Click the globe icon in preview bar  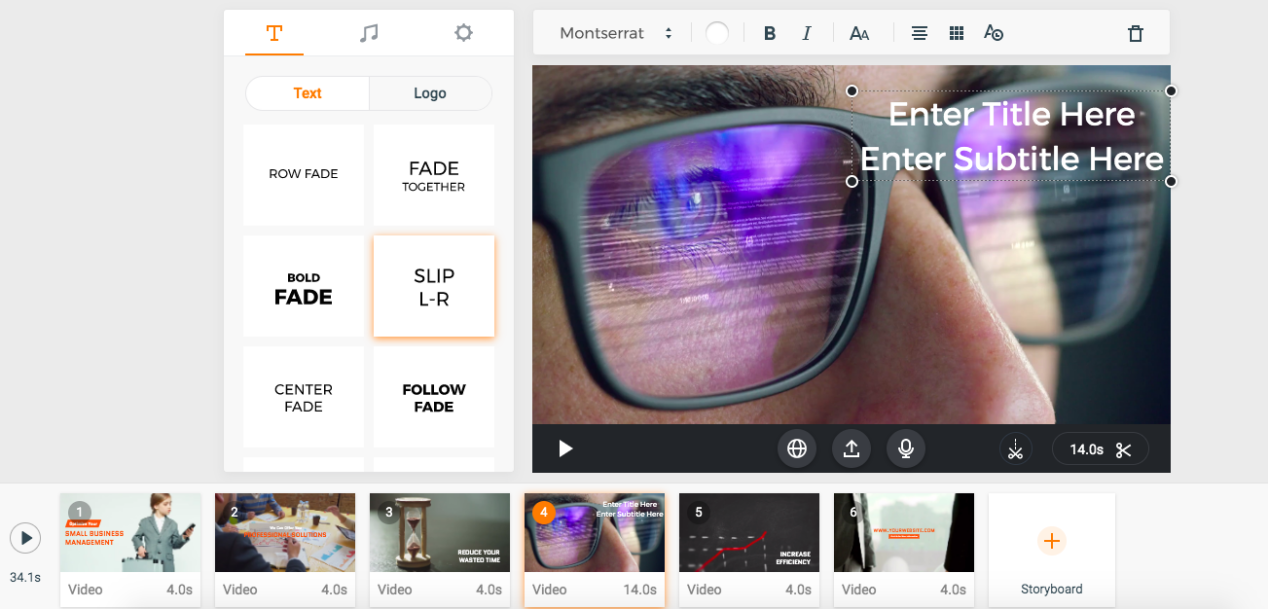[797, 449]
